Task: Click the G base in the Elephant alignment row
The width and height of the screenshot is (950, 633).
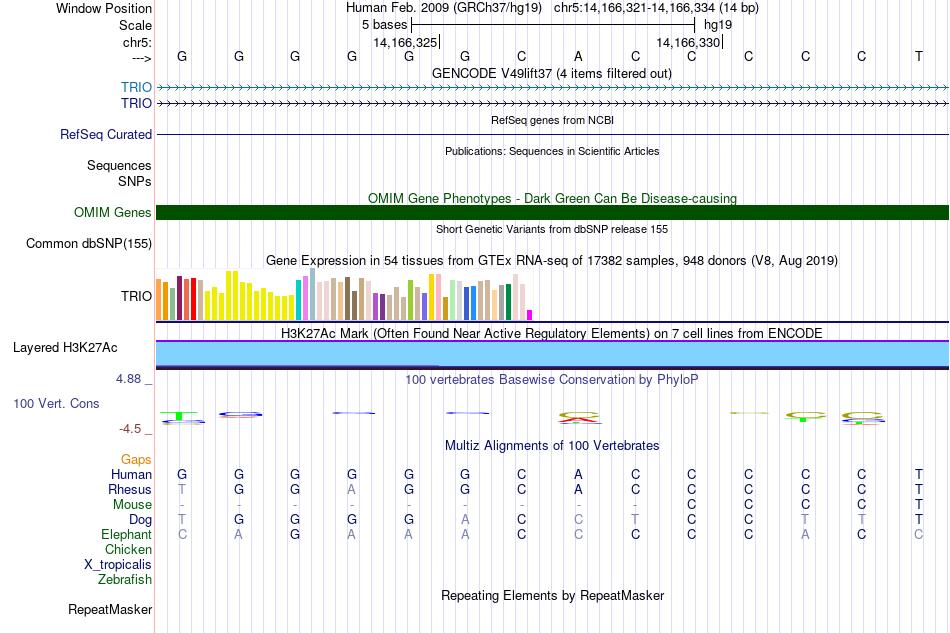Action: pos(295,534)
